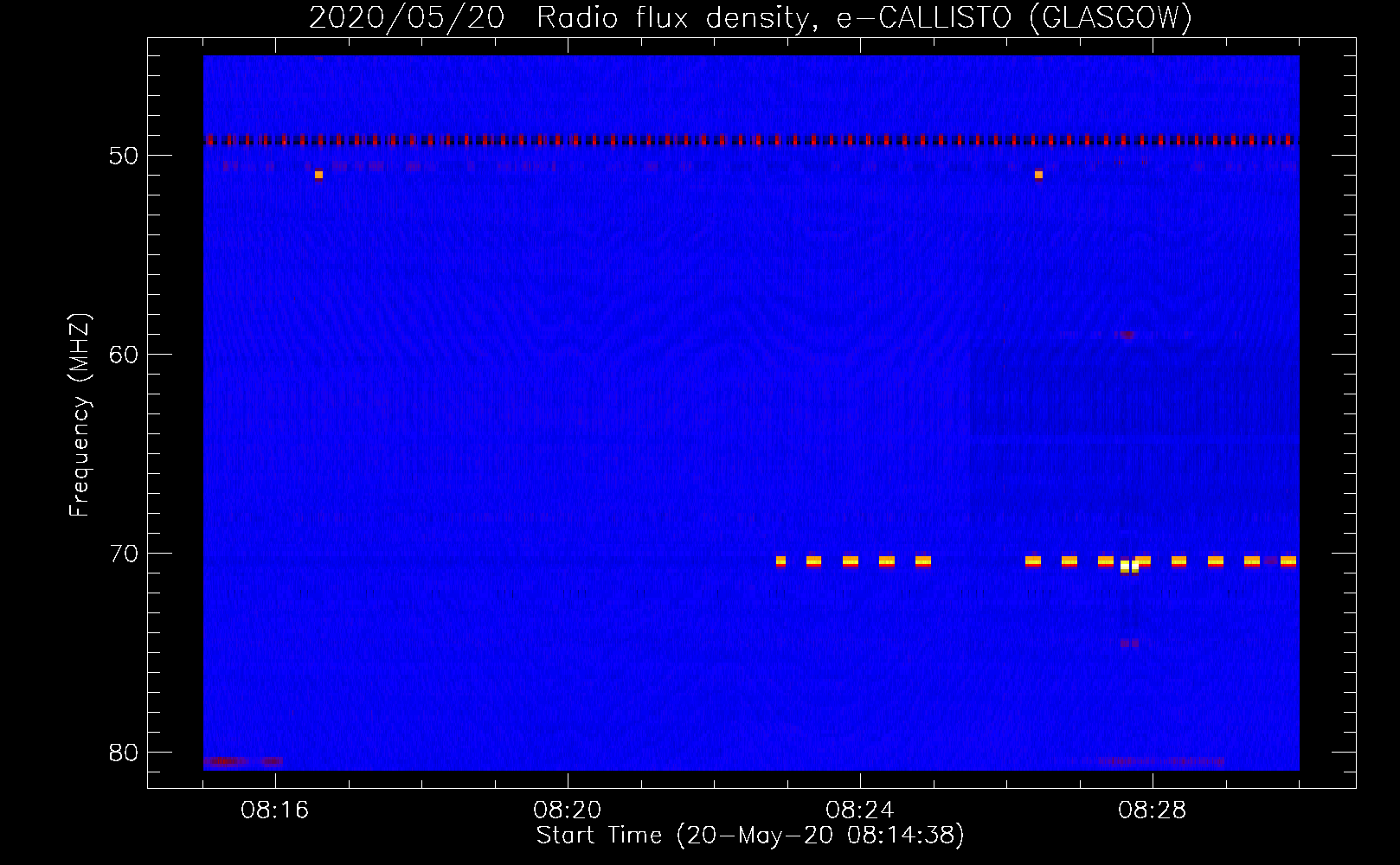The height and width of the screenshot is (865, 1400).
Task: Click the 08:16 time tick label
Action: [275, 811]
